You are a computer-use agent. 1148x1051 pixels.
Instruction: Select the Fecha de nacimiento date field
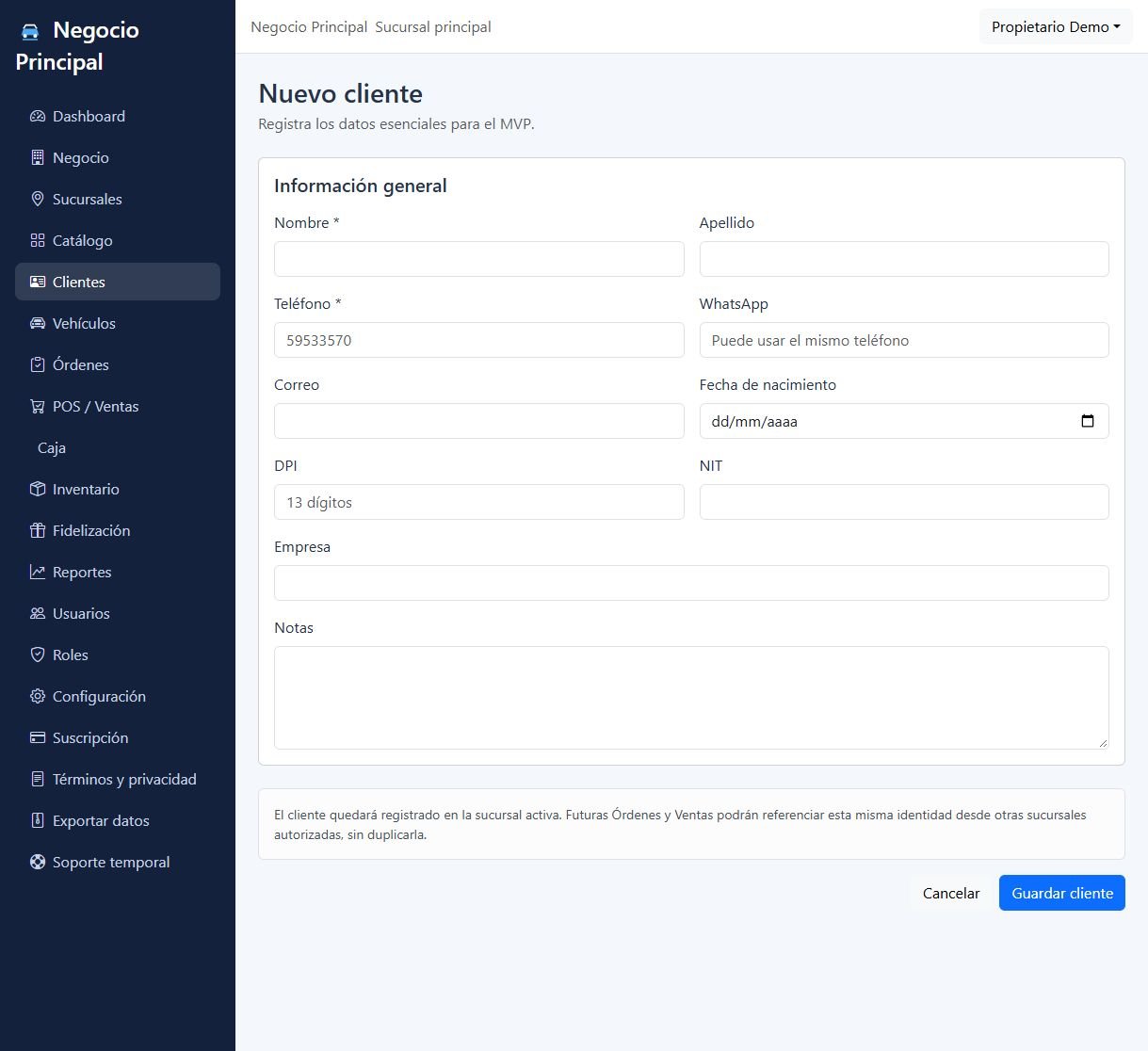pyautogui.click(x=904, y=421)
